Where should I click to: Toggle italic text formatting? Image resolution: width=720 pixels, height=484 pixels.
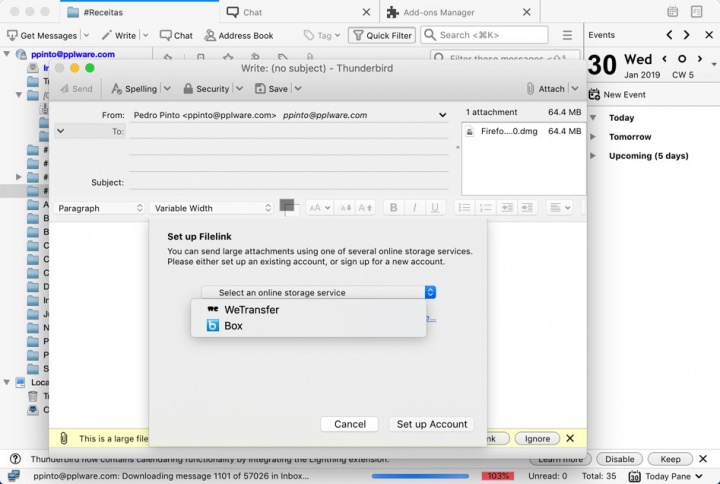tap(414, 208)
